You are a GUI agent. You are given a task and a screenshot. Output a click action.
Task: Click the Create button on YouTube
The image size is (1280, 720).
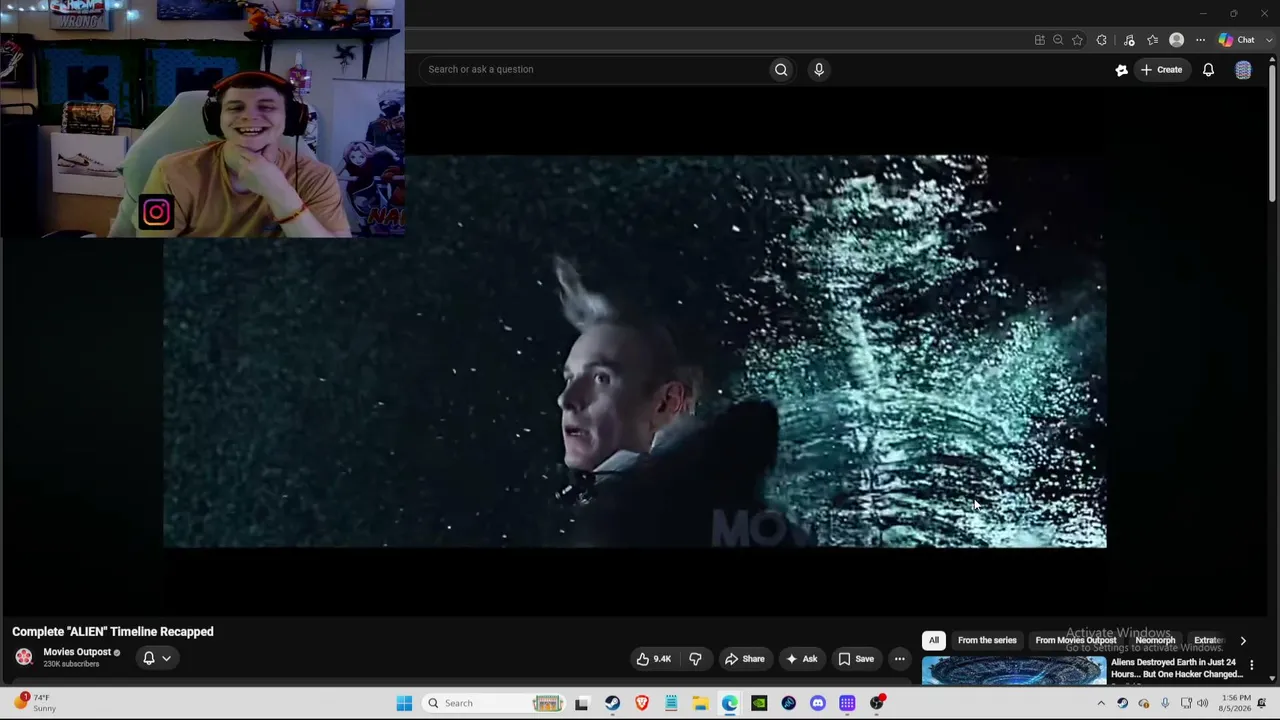point(1161,69)
